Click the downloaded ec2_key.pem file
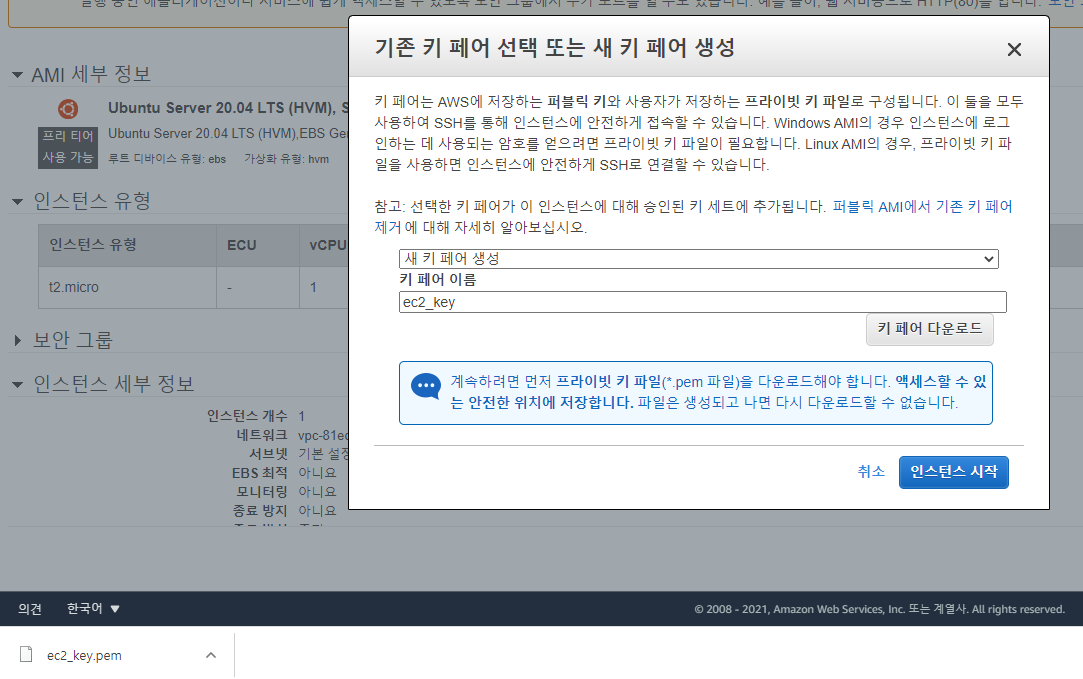Viewport: 1083px width, 679px height. point(84,656)
